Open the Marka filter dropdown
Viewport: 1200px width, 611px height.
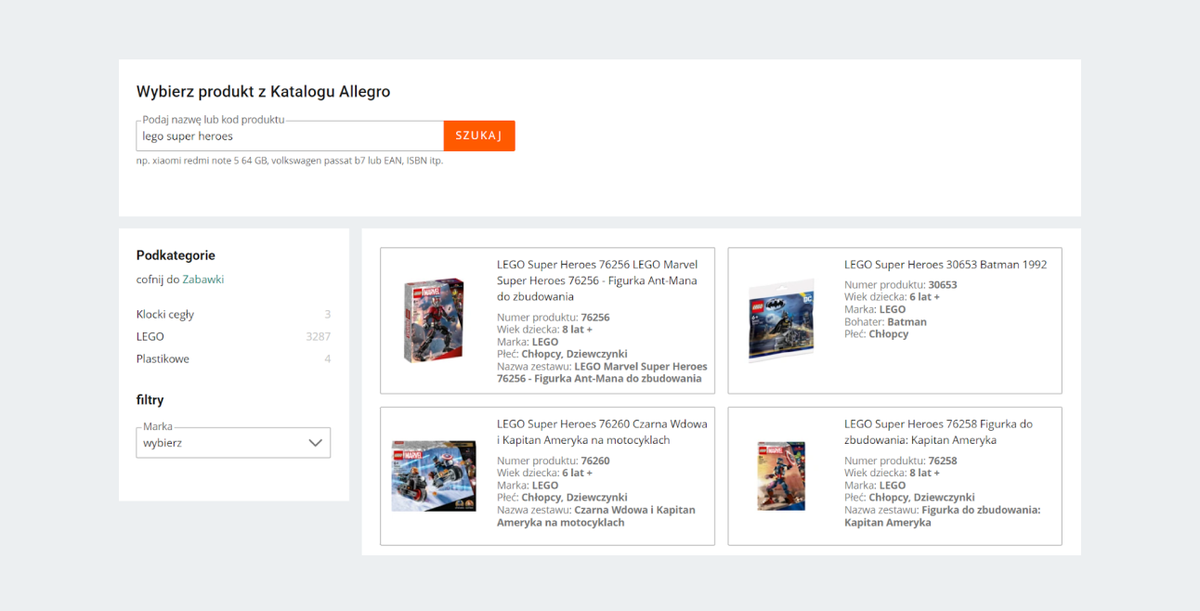(233, 442)
